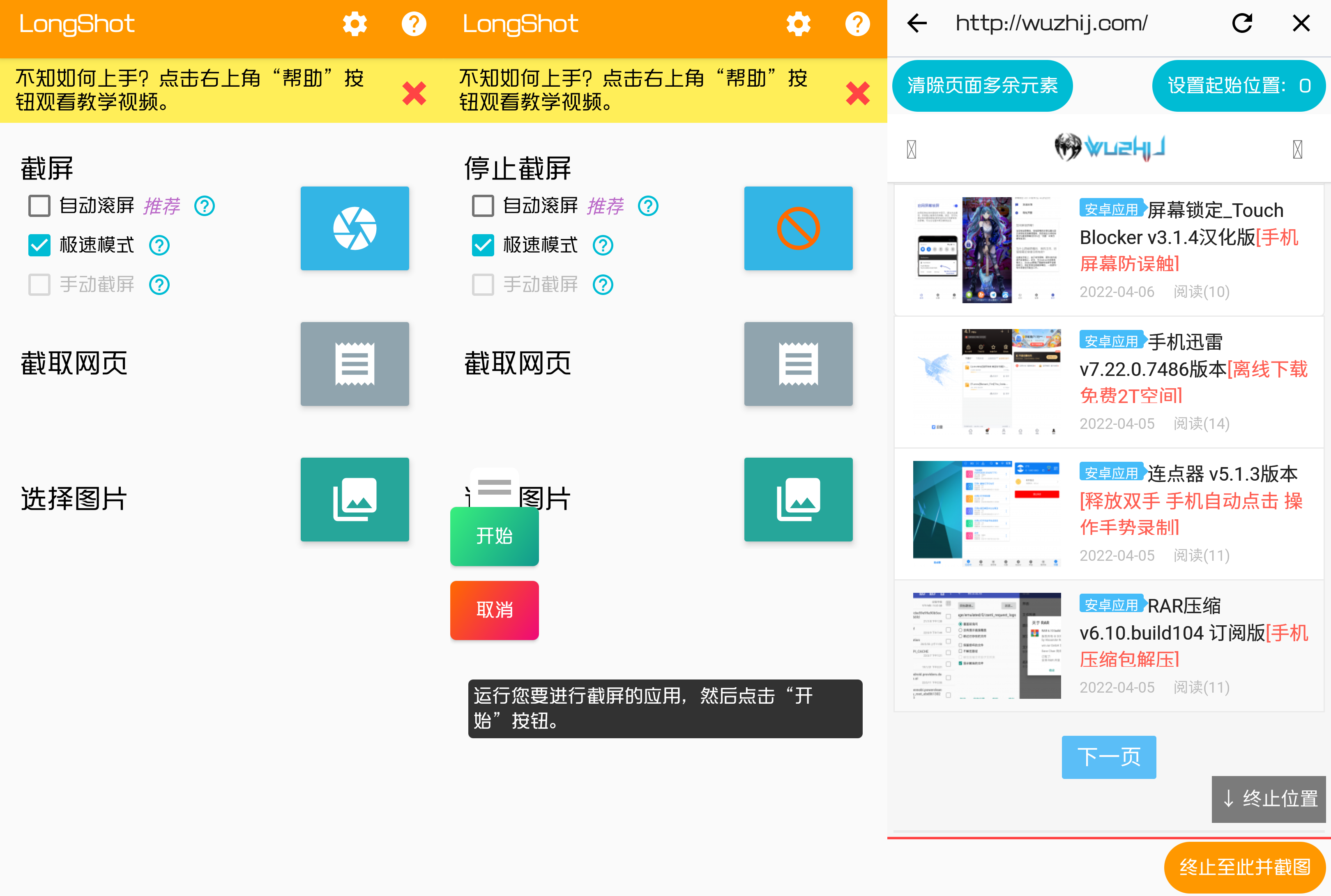Toggle 自动滚屏 checkbox in middle panel

point(483,206)
